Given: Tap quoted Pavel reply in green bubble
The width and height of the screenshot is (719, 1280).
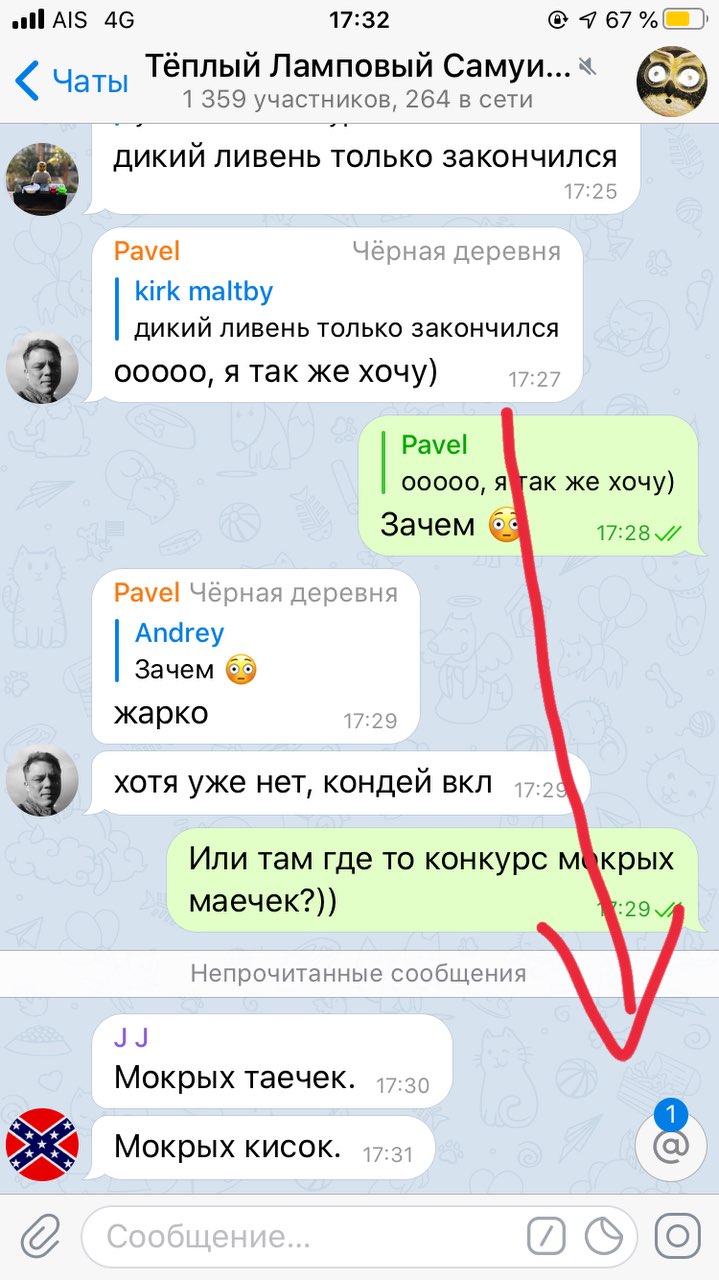Looking at the screenshot, I should click(536, 463).
